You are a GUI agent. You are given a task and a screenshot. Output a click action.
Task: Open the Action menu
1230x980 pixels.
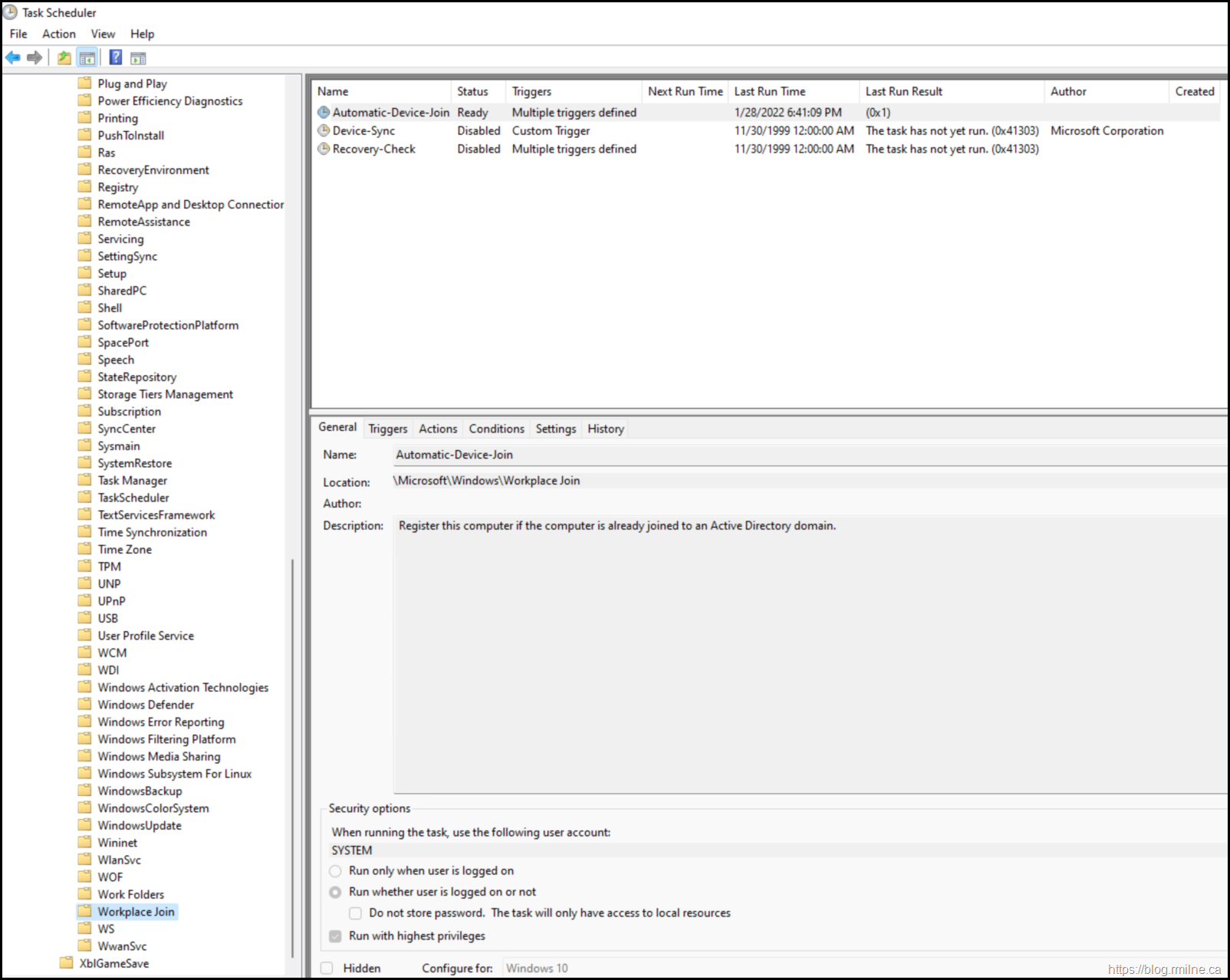pos(58,34)
